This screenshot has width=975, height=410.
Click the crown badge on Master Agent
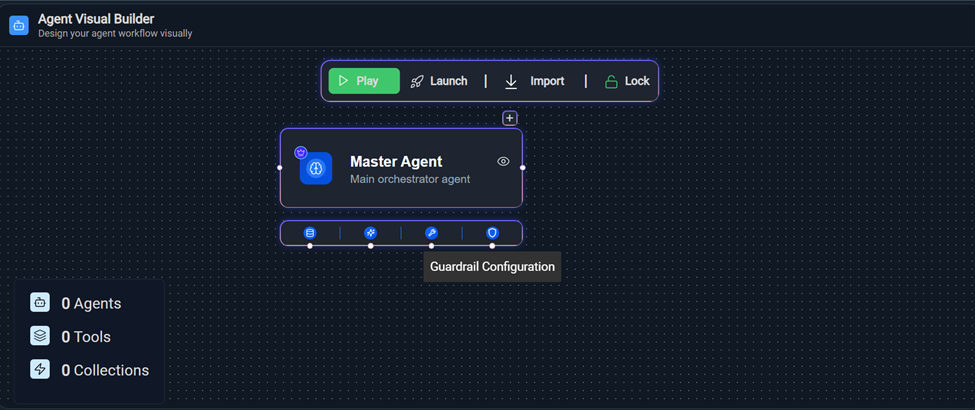coord(301,152)
